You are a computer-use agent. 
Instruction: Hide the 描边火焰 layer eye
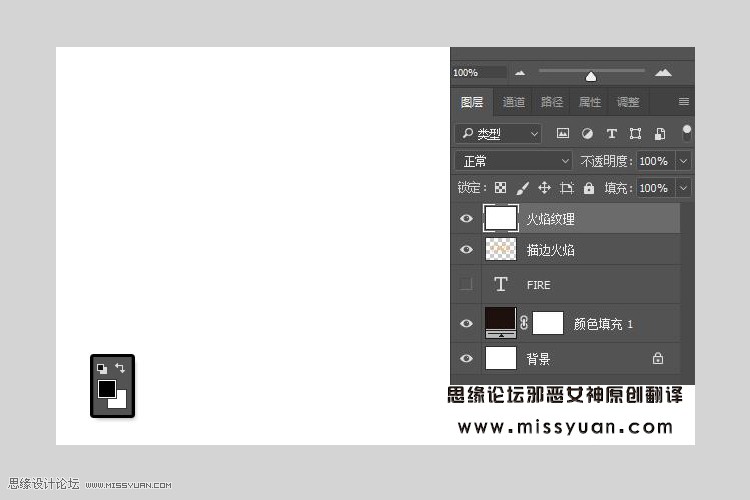click(466, 249)
